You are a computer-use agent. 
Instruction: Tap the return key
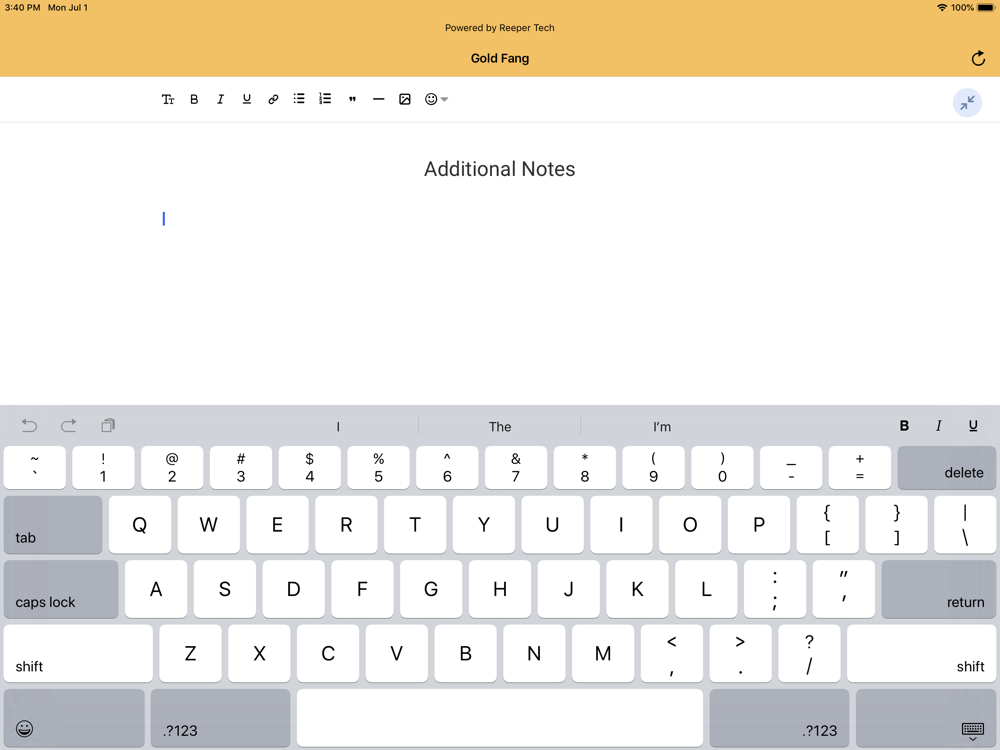[x=938, y=589]
